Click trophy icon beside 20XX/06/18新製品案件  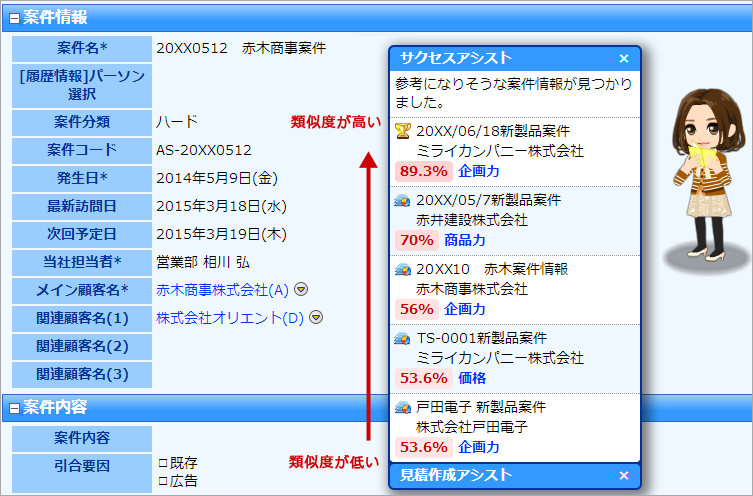point(403,130)
